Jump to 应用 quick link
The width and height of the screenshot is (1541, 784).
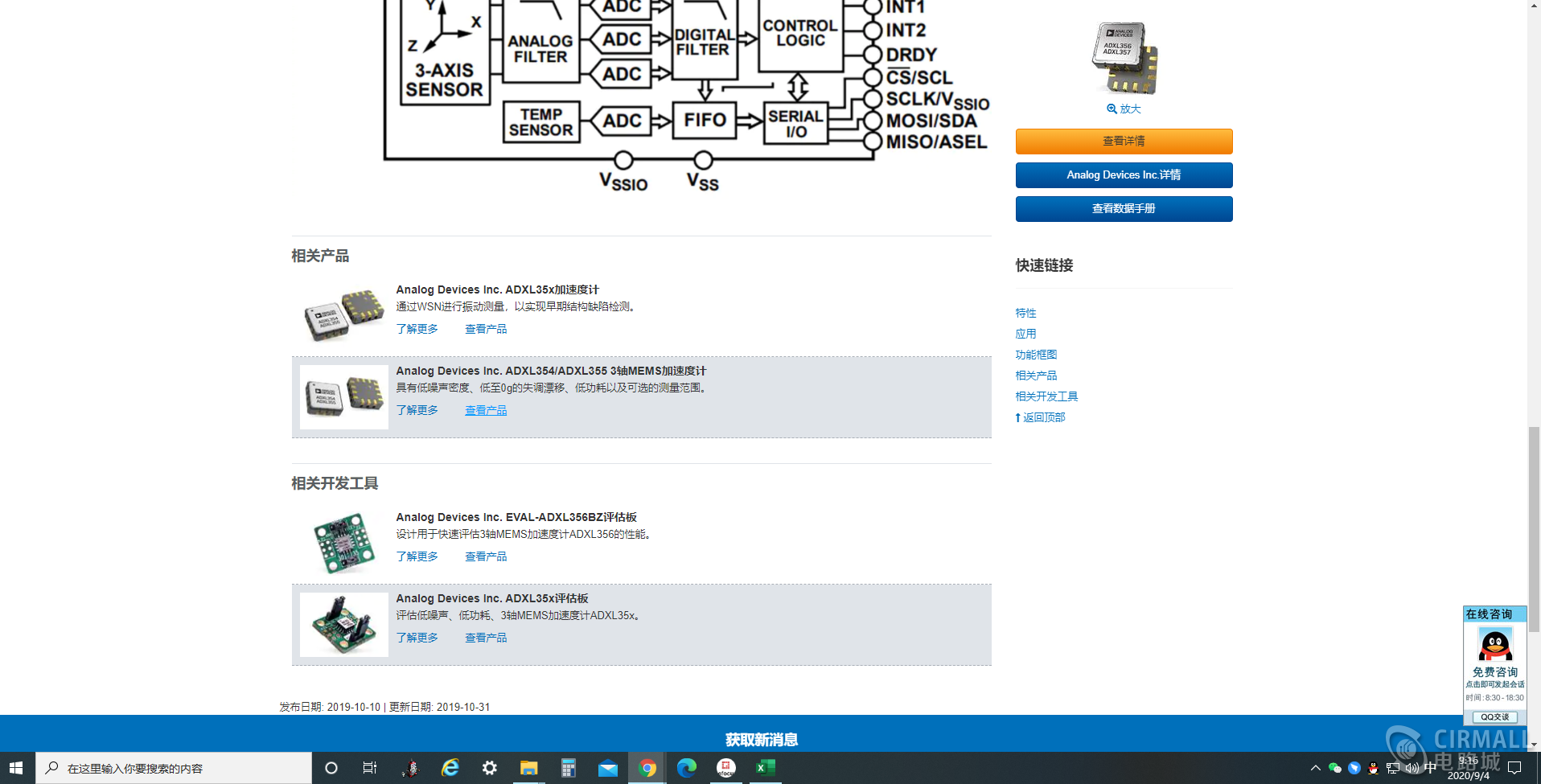1025,334
